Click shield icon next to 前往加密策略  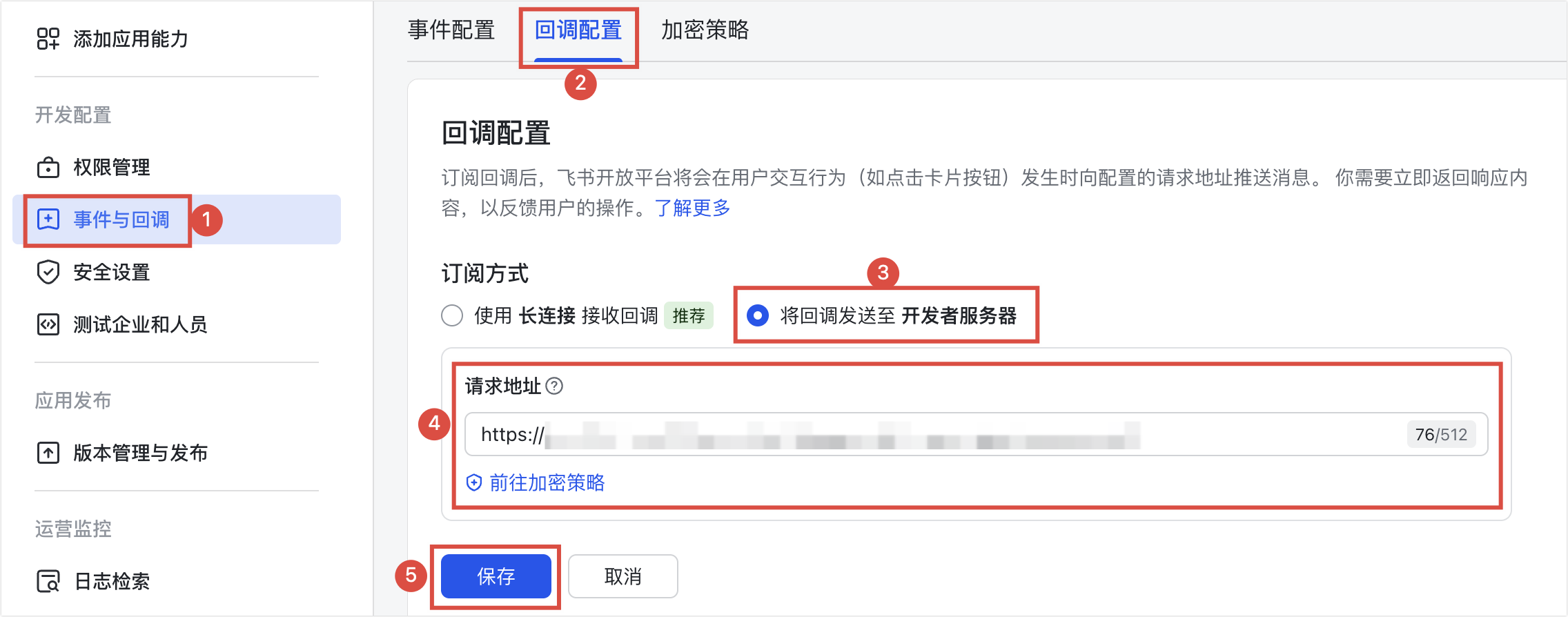(x=474, y=482)
